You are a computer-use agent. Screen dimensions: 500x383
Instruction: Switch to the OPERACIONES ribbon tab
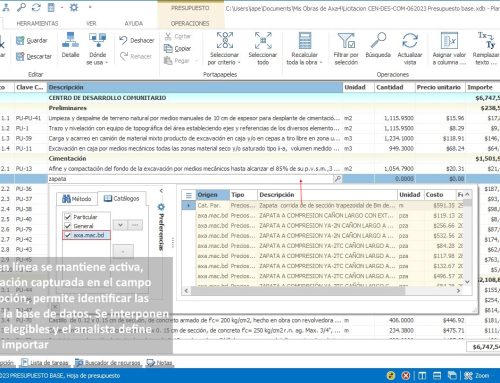tap(190, 23)
